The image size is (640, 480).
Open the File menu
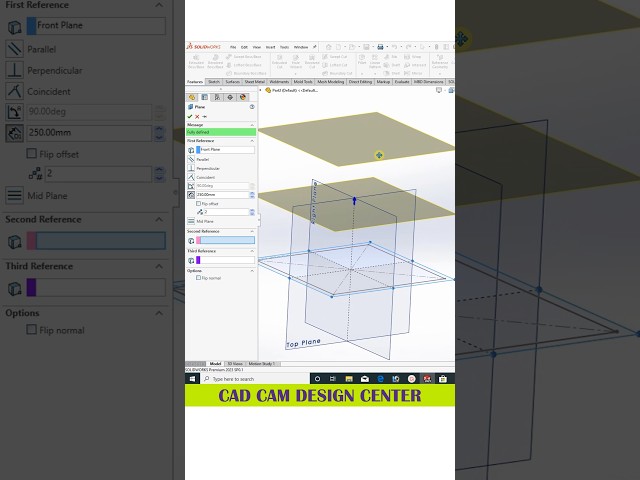click(233, 47)
